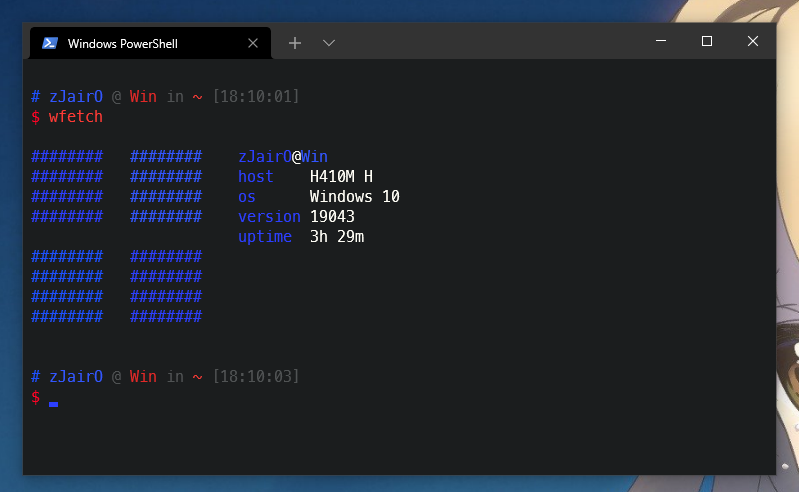Click the blinking cursor at the prompt
Viewport: 799px width, 492px height.
54,404
